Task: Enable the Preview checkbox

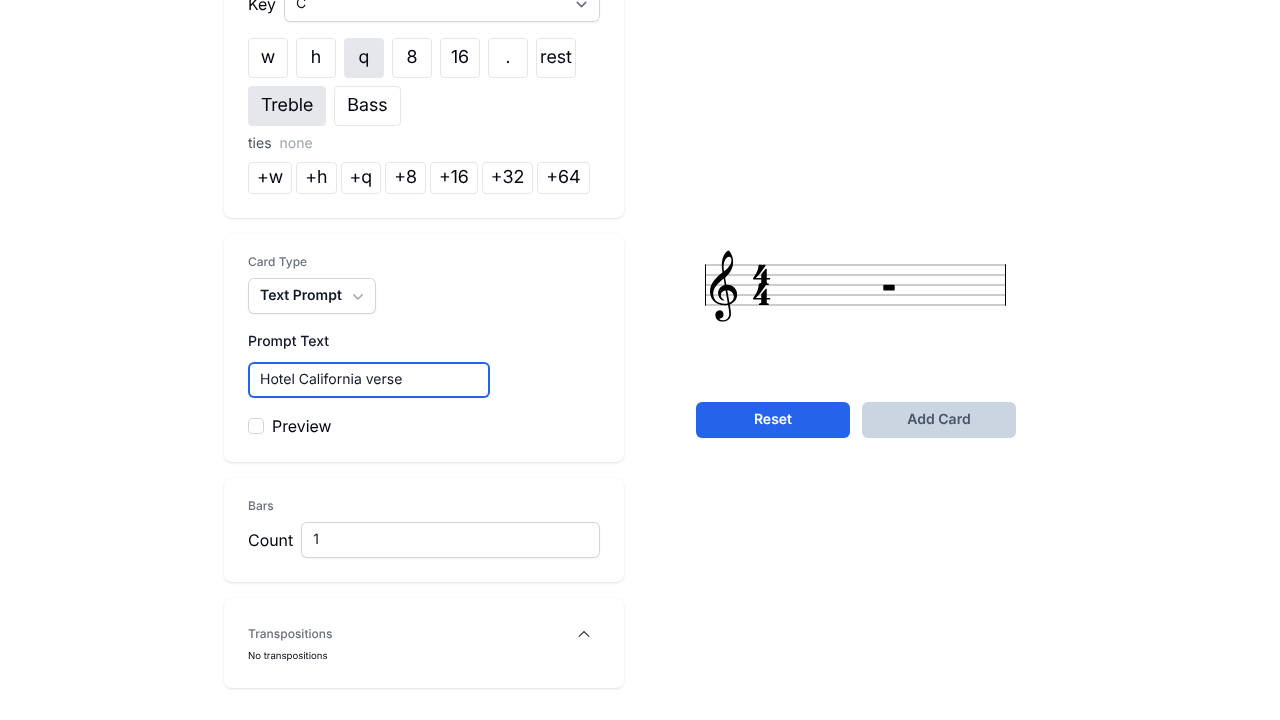Action: (x=256, y=426)
